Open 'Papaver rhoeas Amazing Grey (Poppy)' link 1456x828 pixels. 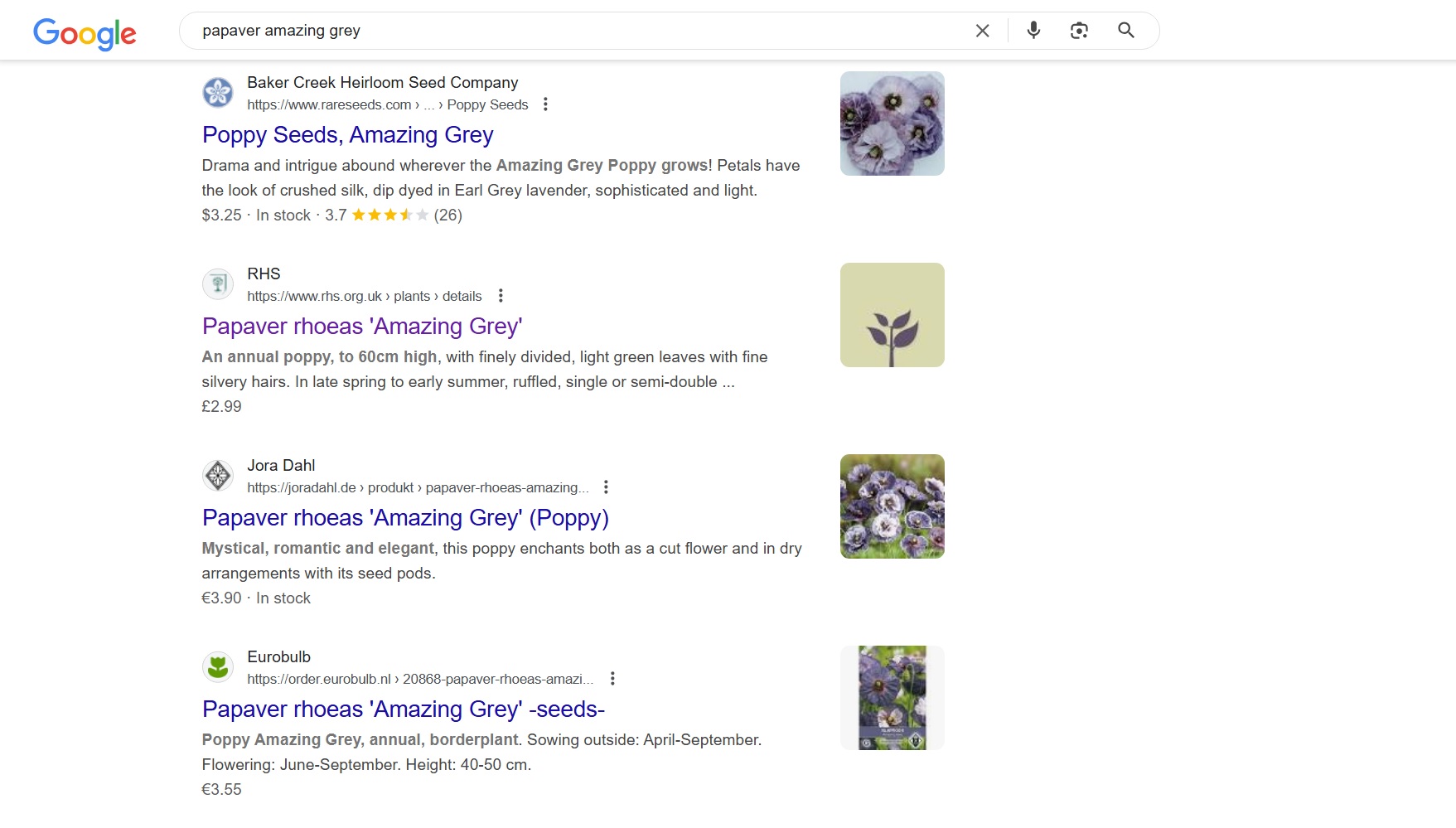click(405, 518)
